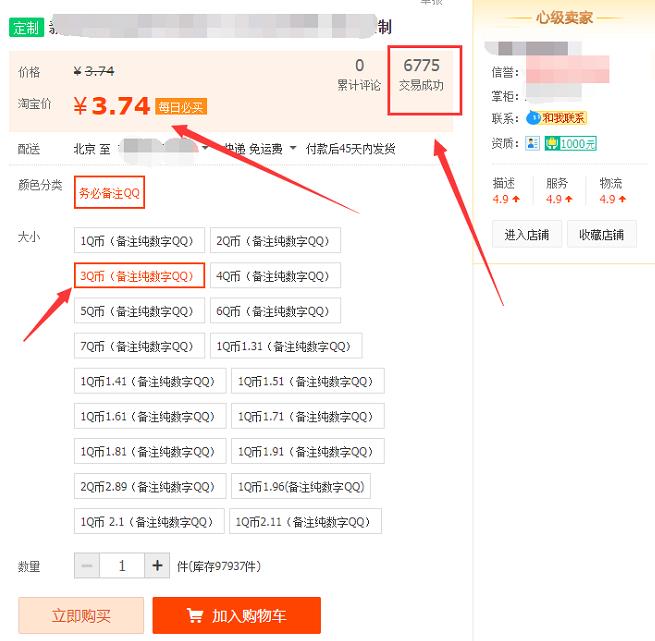Click the 每日必买 promotion tag
This screenshot has width=655, height=641.
click(x=181, y=107)
